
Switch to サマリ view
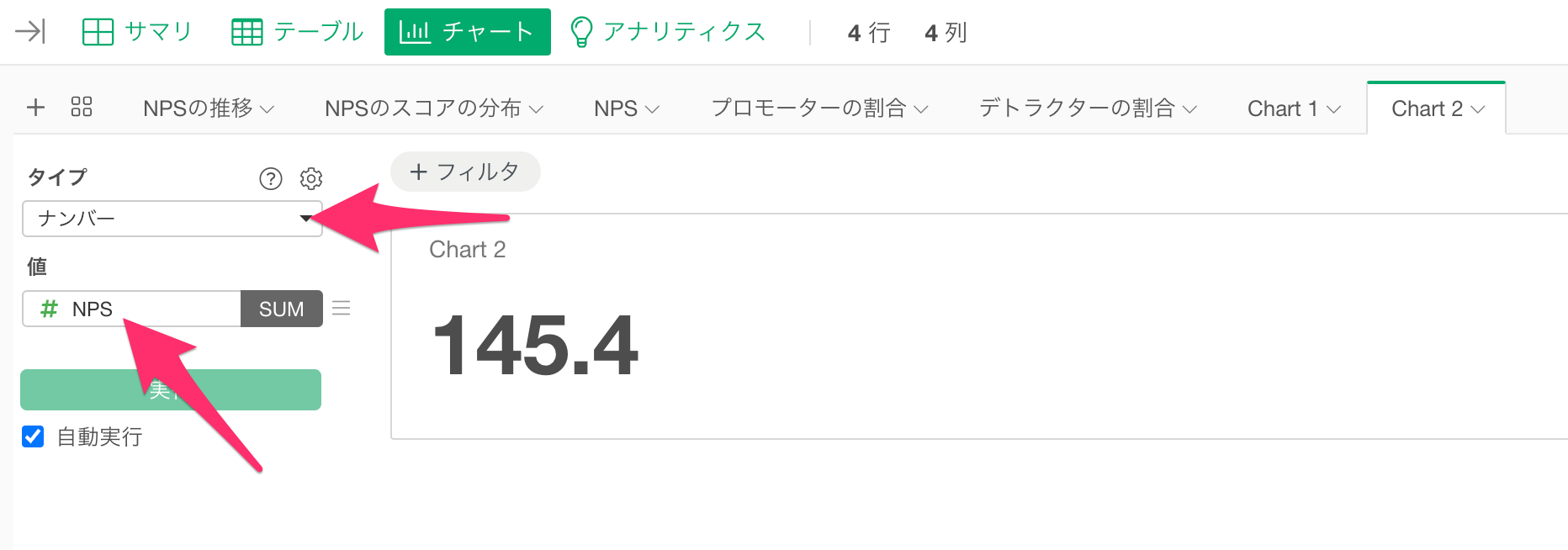coord(138,32)
